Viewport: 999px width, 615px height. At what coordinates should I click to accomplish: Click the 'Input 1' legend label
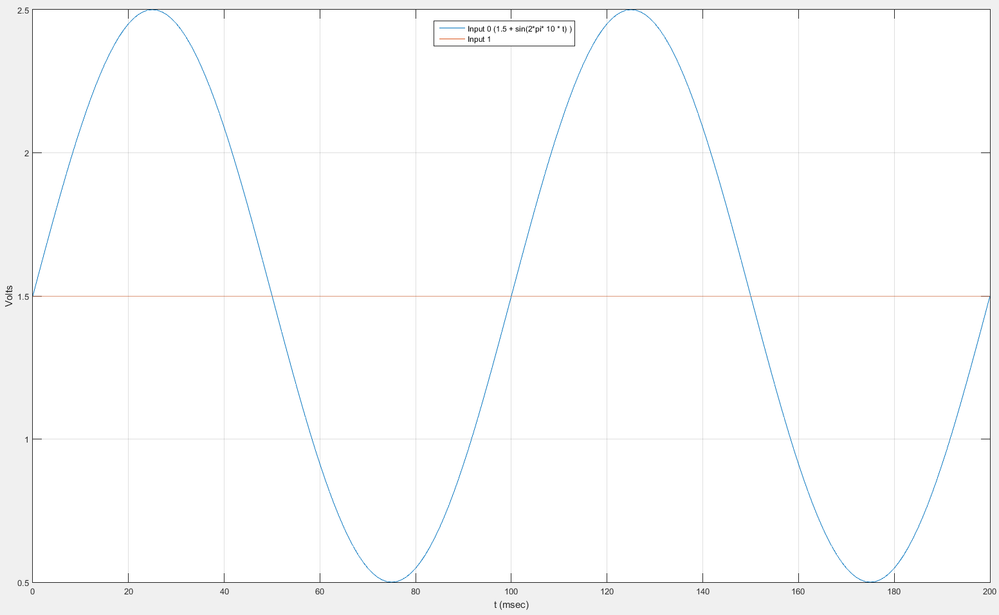pyautogui.click(x=479, y=40)
